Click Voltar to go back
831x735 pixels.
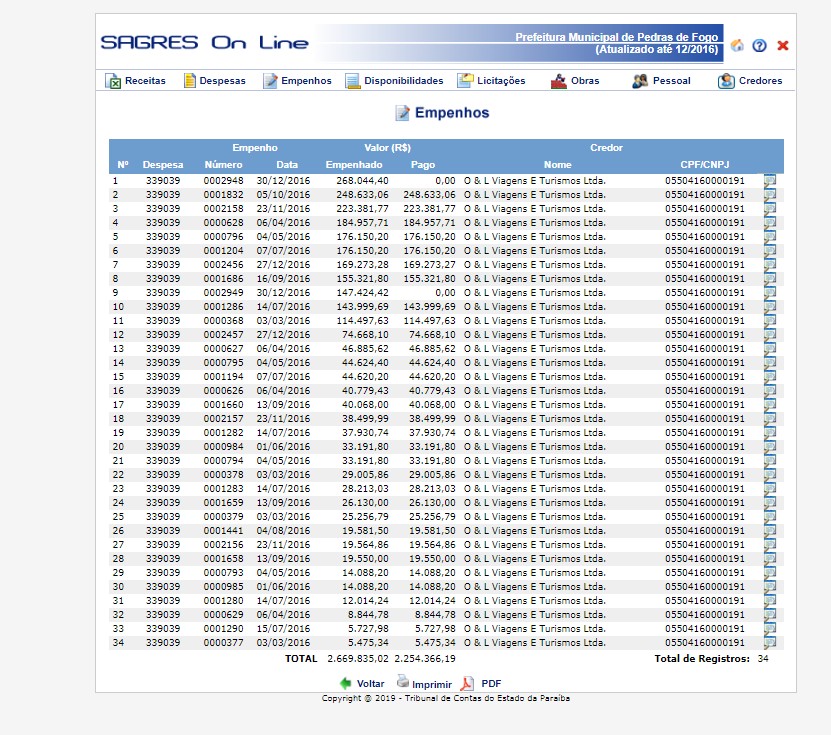point(370,684)
